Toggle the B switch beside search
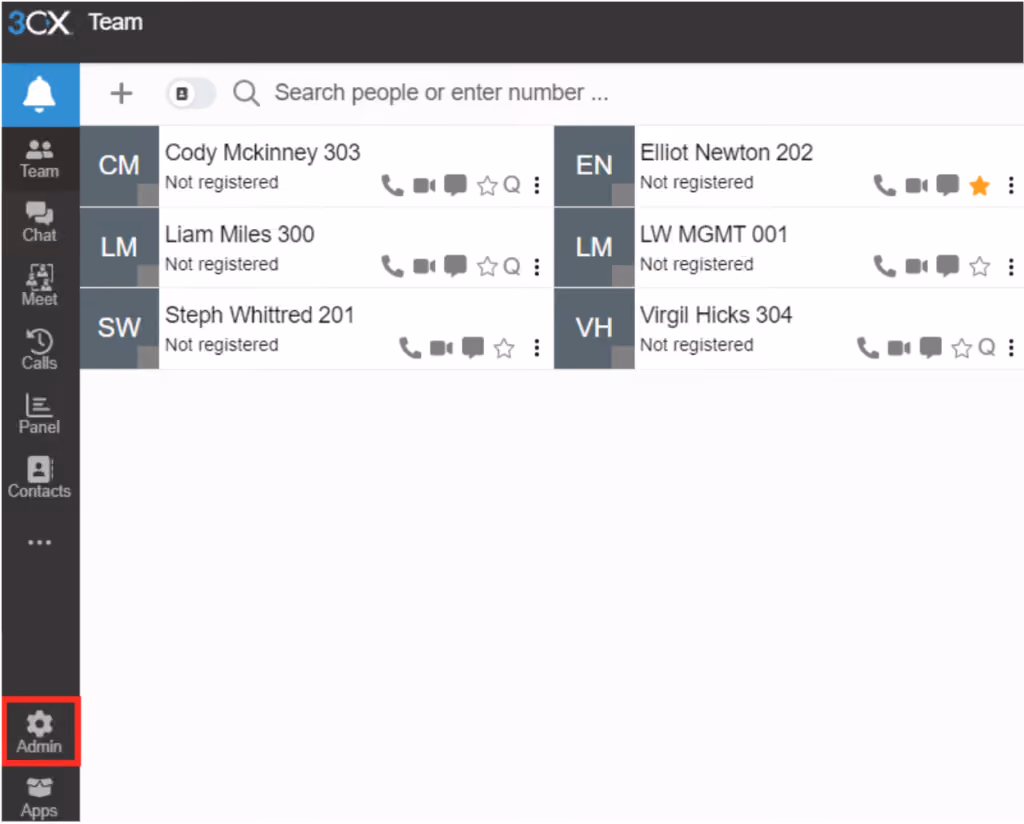This screenshot has width=1024, height=824. coord(191,93)
